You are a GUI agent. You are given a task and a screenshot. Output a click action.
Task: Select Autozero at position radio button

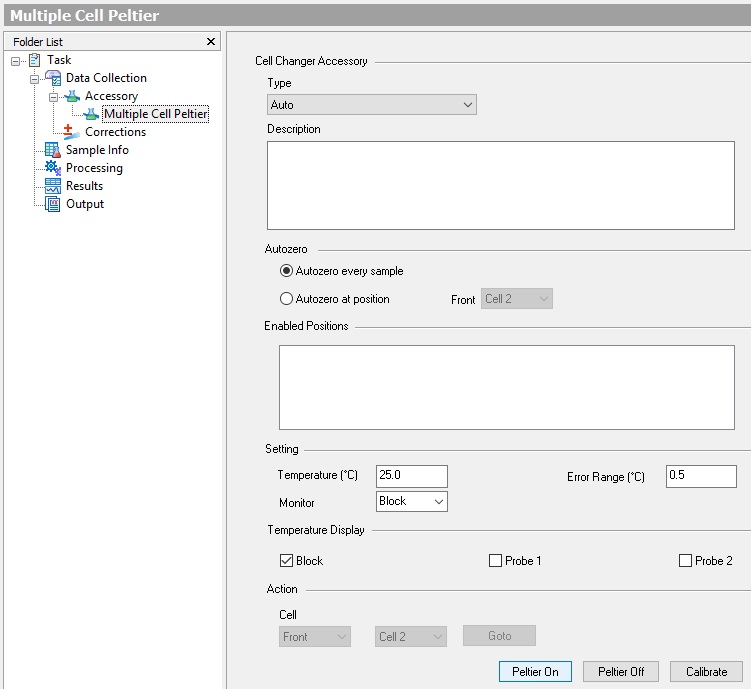click(287, 299)
